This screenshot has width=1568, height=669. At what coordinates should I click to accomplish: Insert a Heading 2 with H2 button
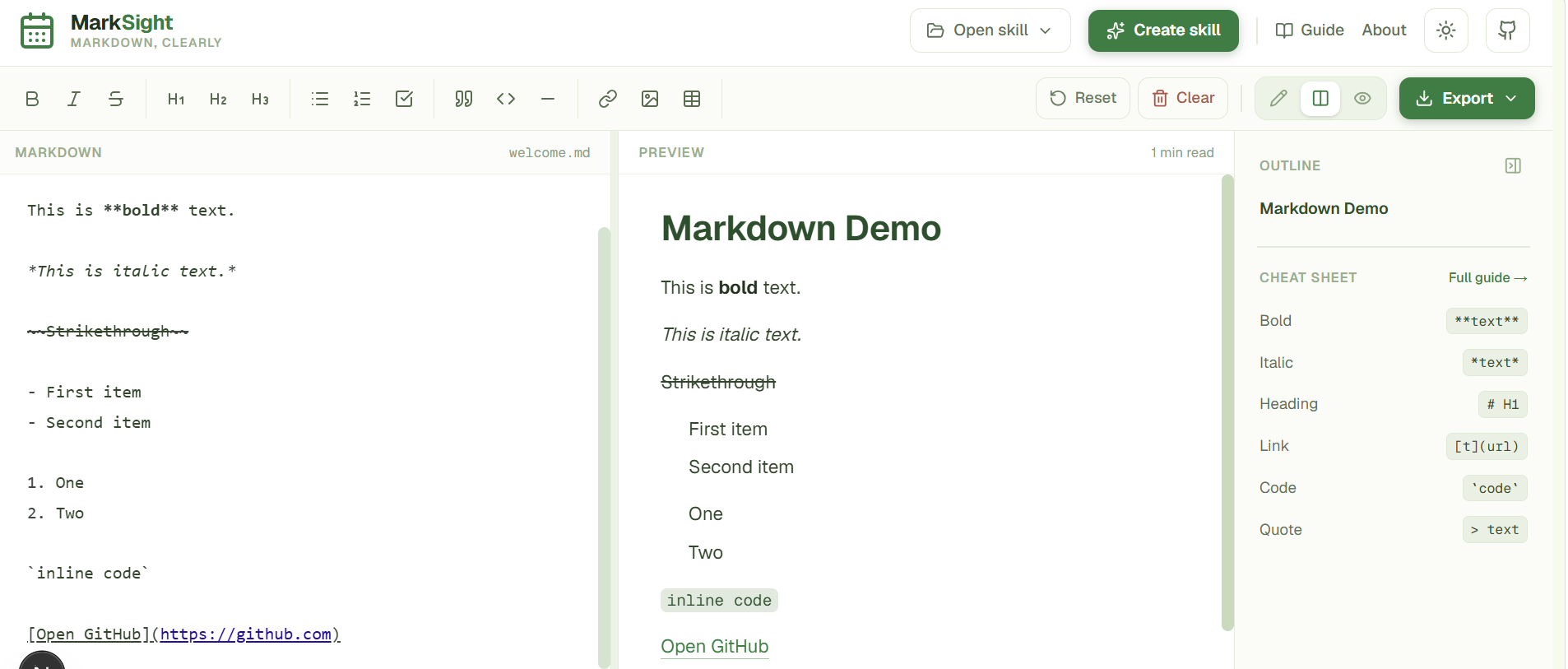click(218, 99)
